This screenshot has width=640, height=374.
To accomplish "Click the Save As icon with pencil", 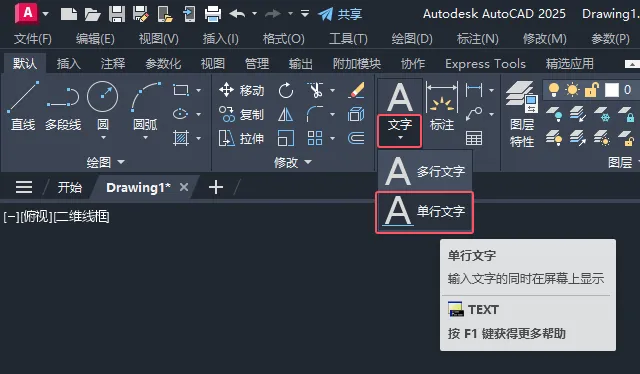I will pos(141,14).
